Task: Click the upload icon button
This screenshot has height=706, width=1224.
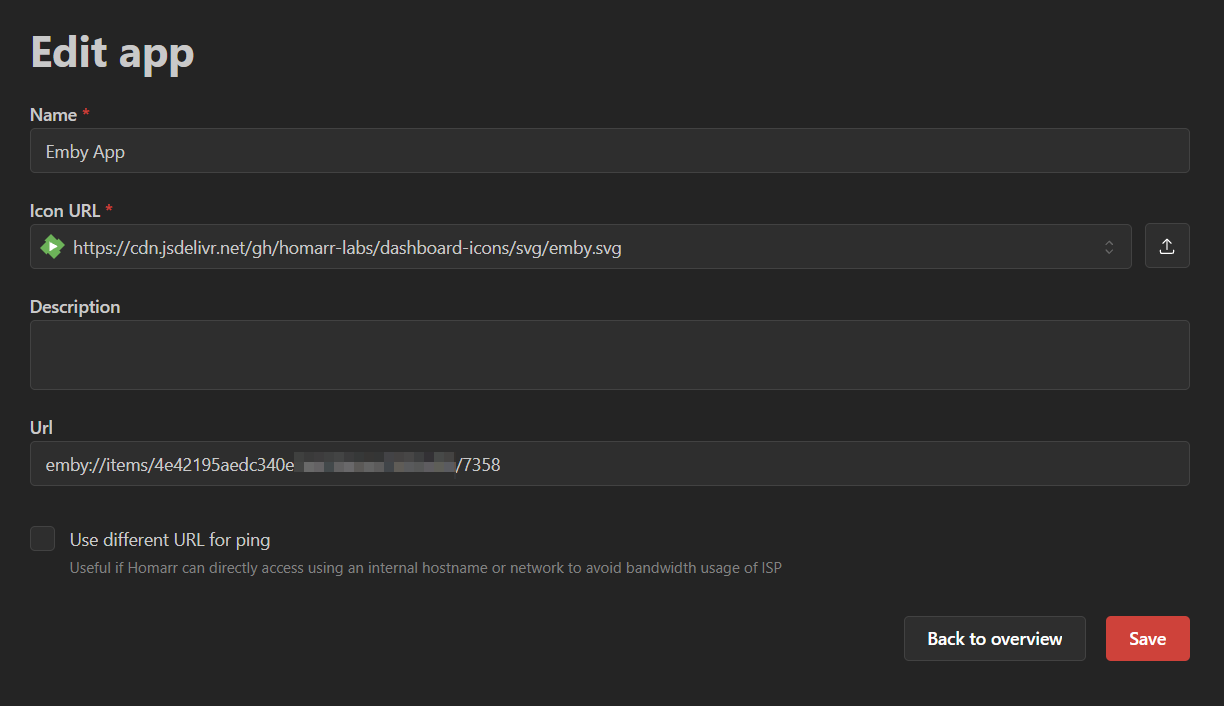Action: [1167, 246]
